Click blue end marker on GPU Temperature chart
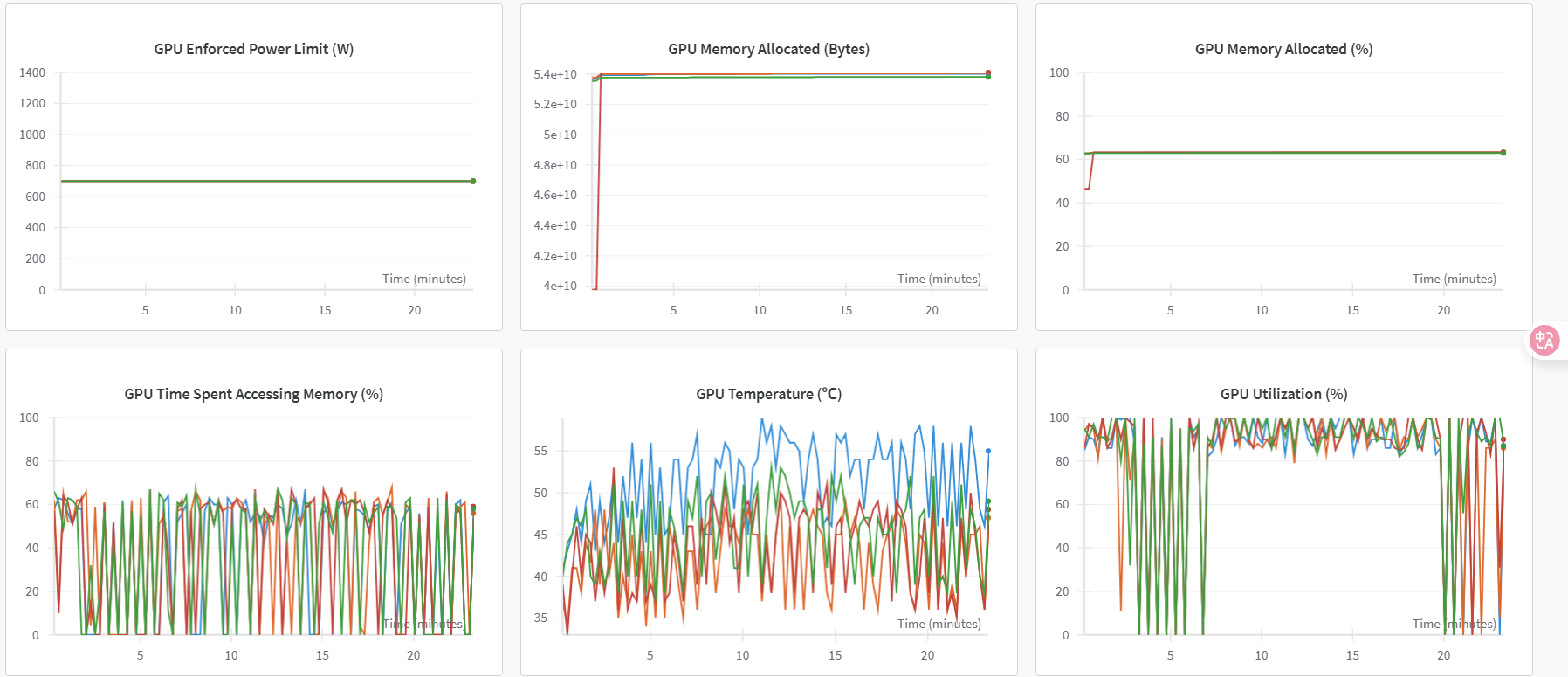The image size is (1568, 677). 988,452
